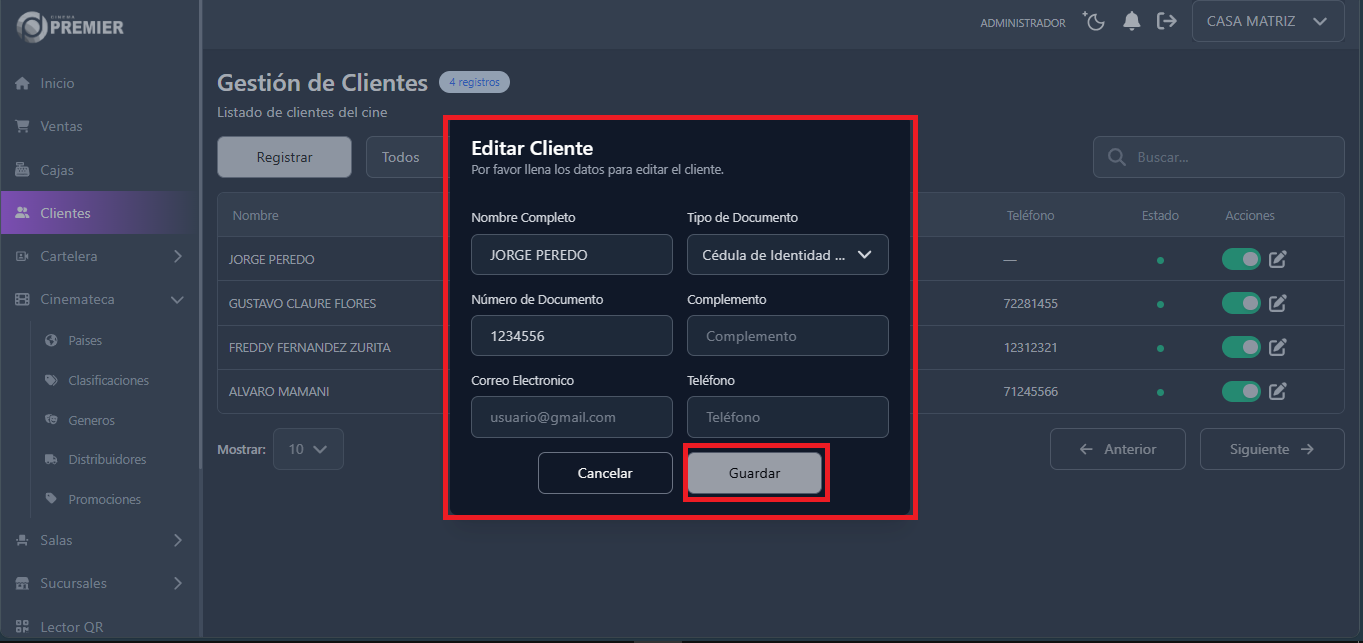The height and width of the screenshot is (643, 1363).
Task: Click the edit pencil for GUSTAVO CLAURE FLORES
Action: (x=1277, y=303)
